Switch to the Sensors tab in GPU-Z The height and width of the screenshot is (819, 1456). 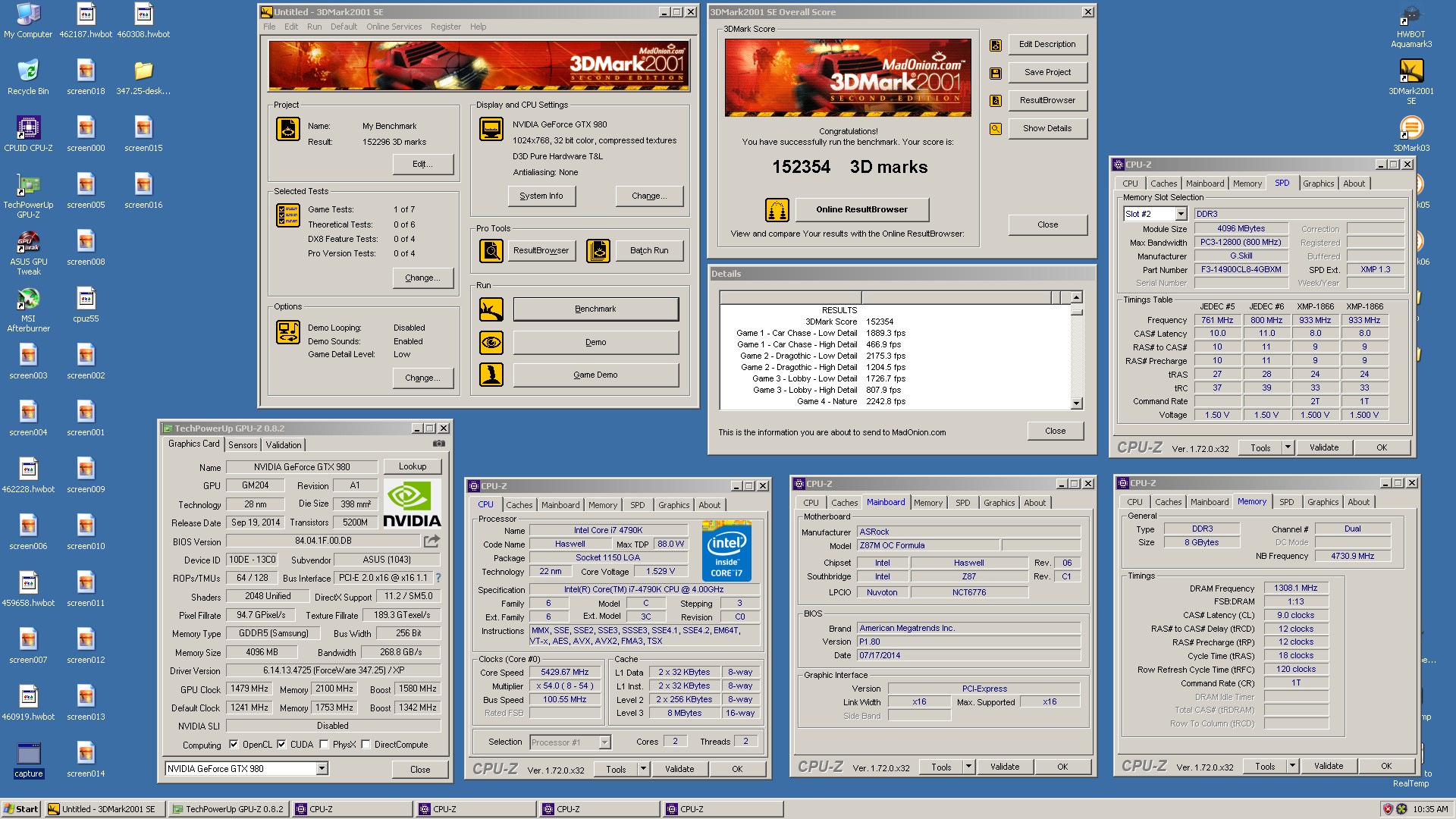coord(243,445)
